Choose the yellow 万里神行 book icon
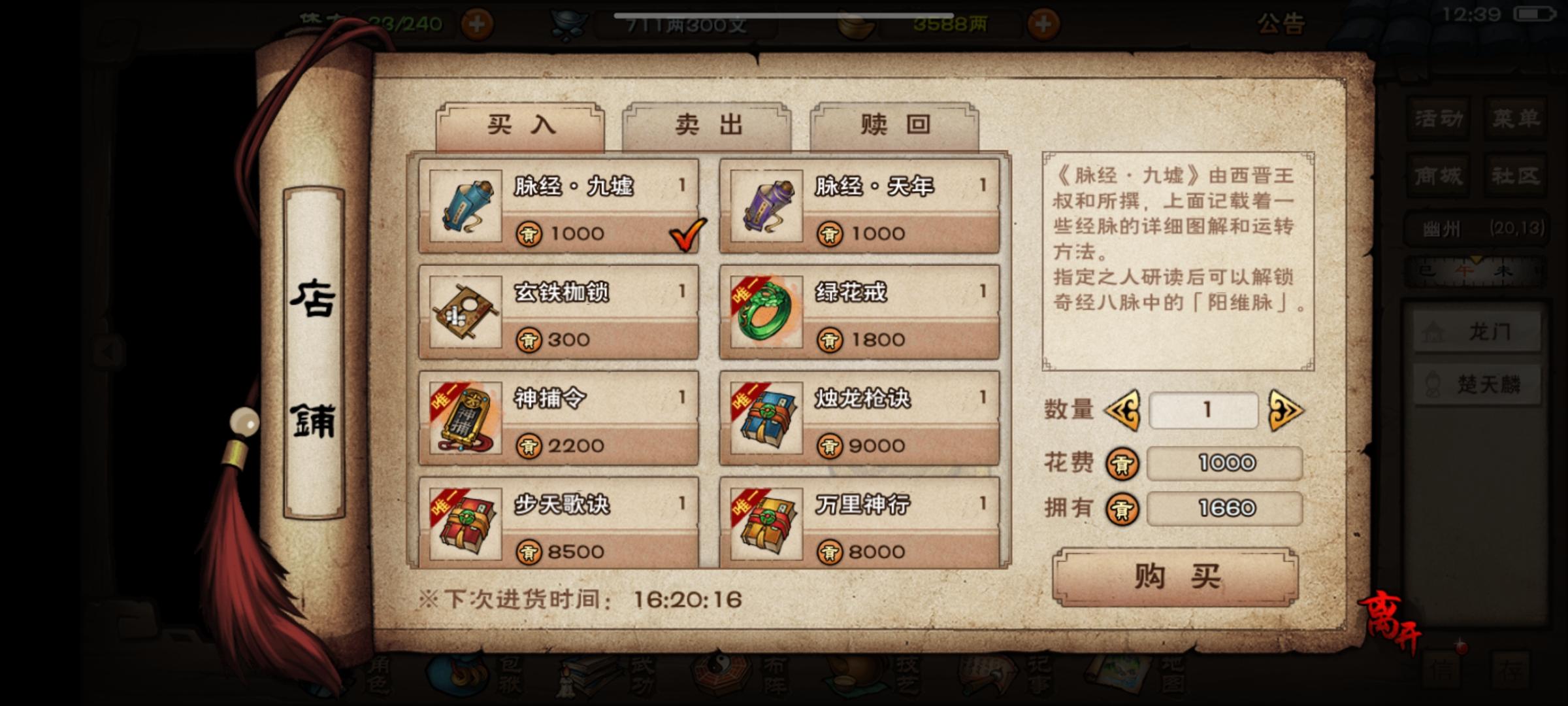 [766, 524]
